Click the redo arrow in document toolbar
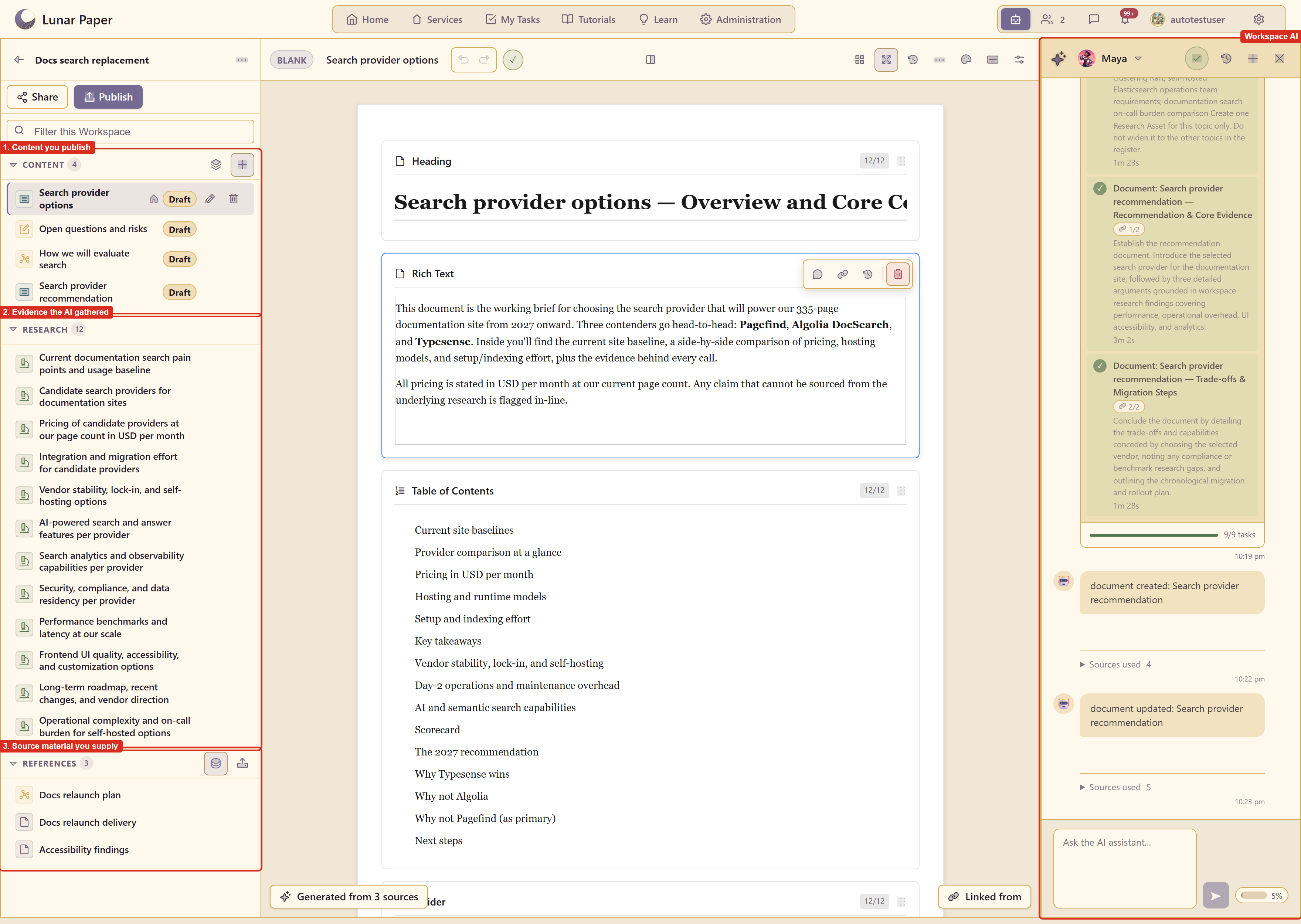Viewport: 1301px width, 924px height. click(484, 60)
